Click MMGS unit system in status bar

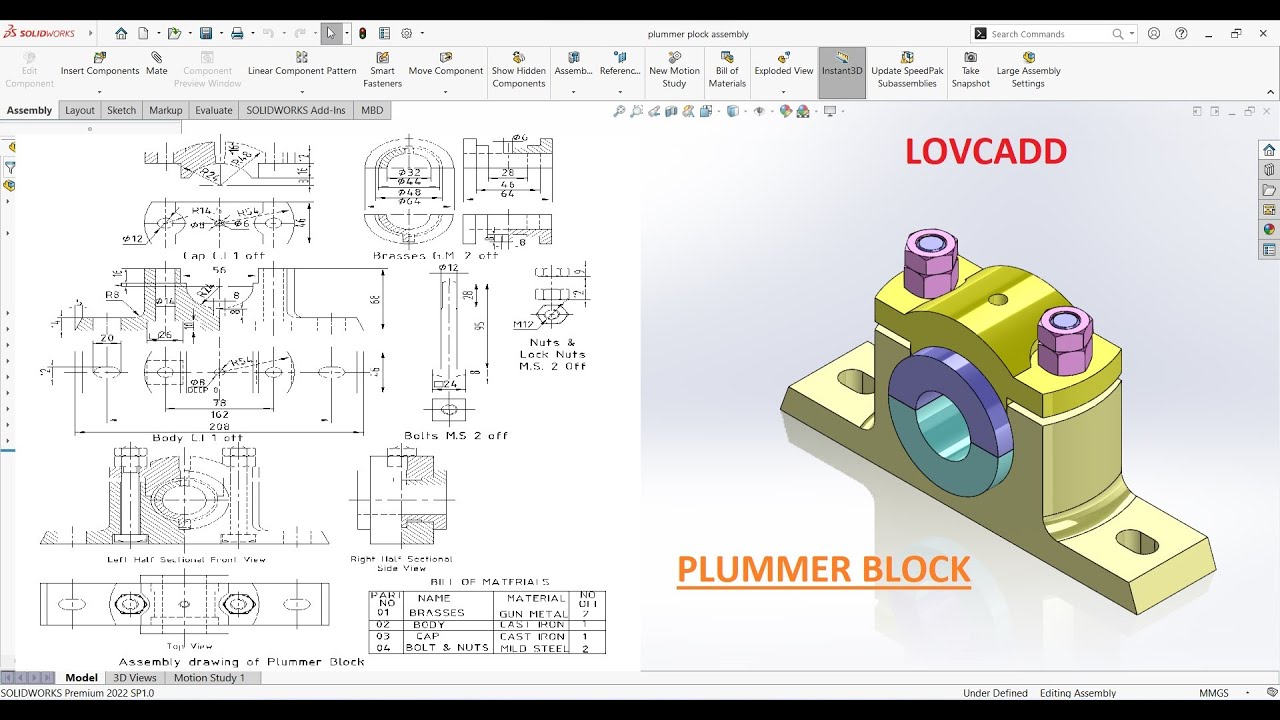[1214, 693]
